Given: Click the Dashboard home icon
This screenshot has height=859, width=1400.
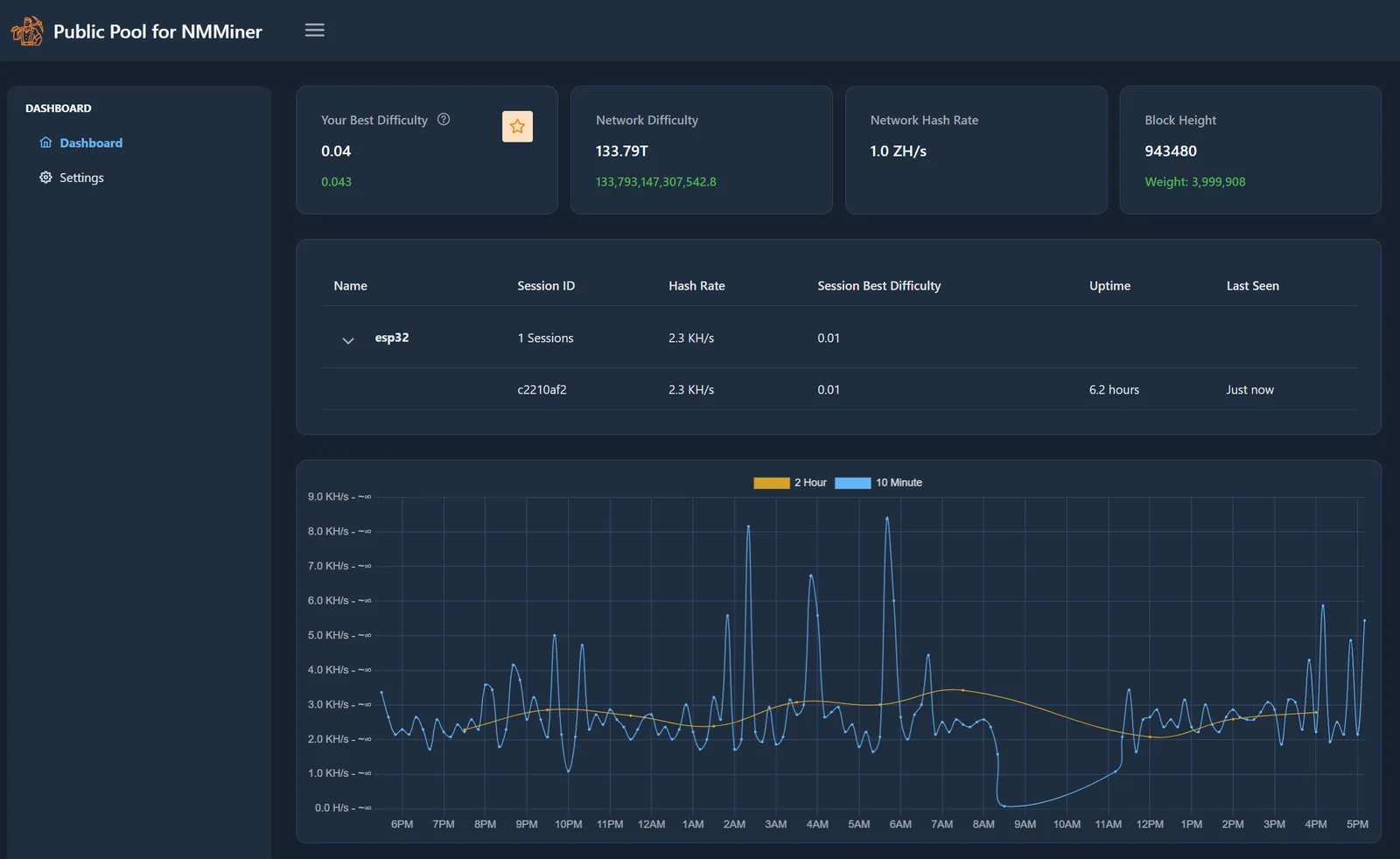Looking at the screenshot, I should tap(45, 143).
